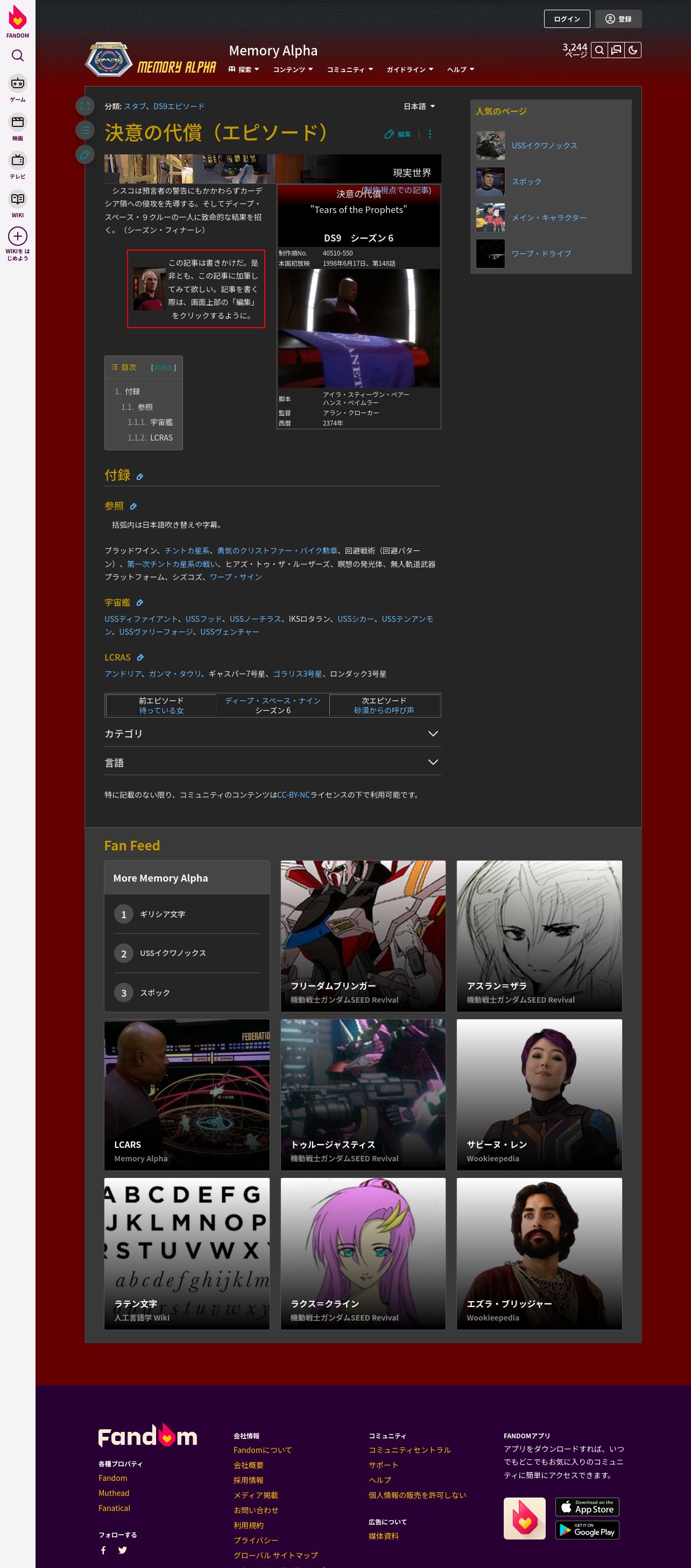
Task: Open the infobox episode image
Action: [358, 328]
